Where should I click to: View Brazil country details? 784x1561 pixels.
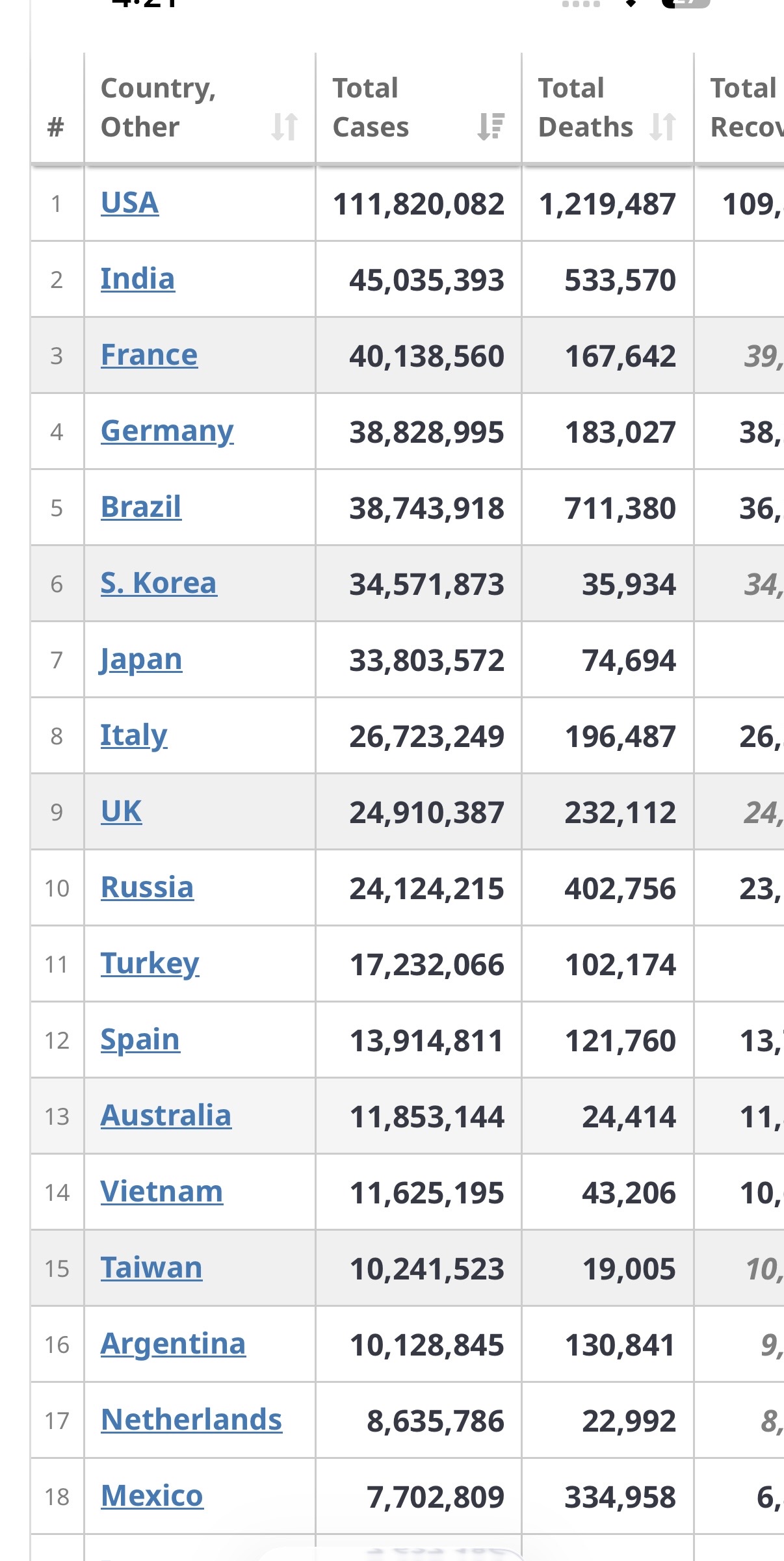coord(140,507)
